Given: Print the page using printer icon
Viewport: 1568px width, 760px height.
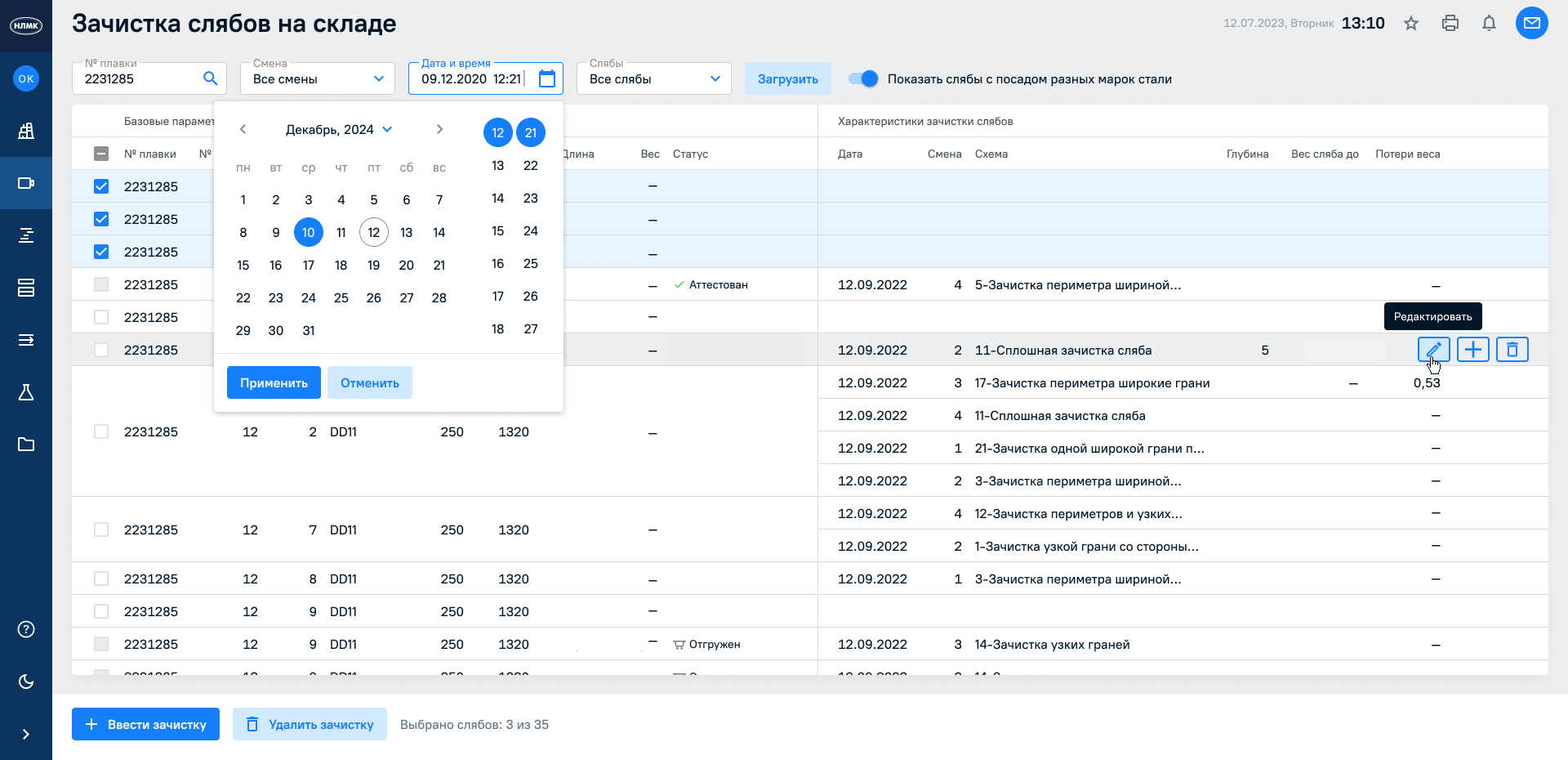Looking at the screenshot, I should click(x=1450, y=23).
